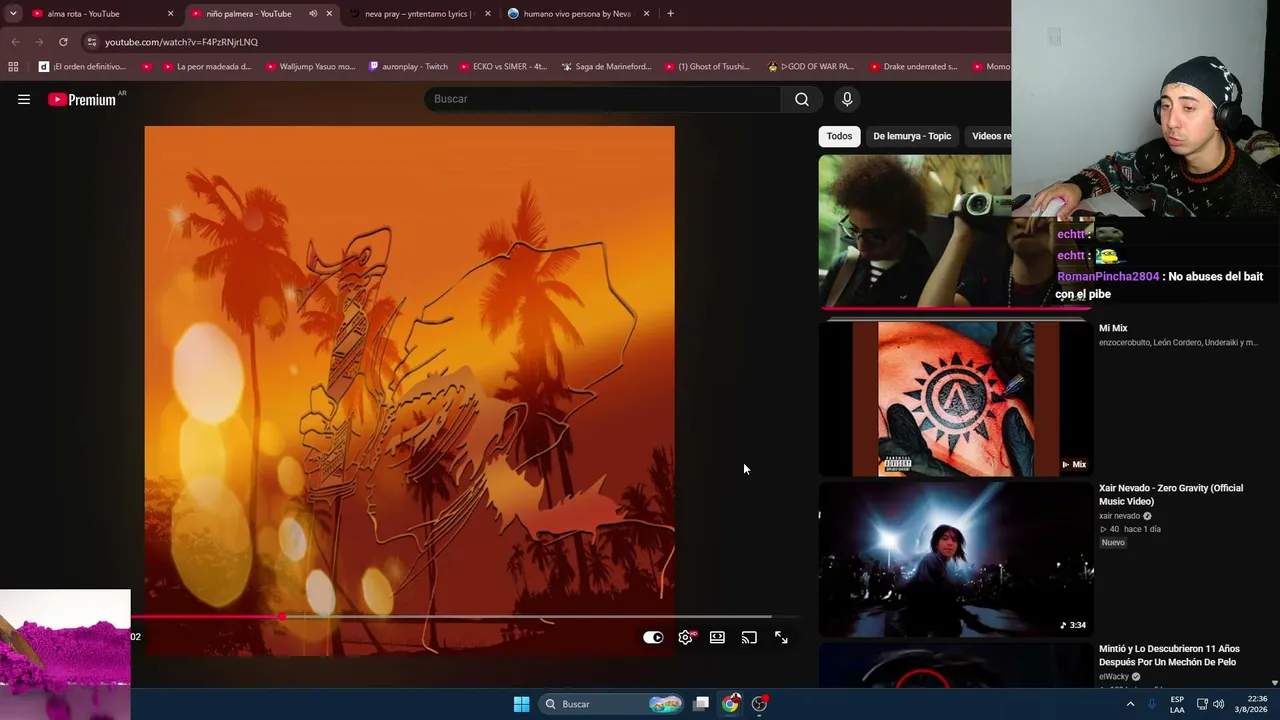Click the microphone tray indicator
The width and height of the screenshot is (1280, 720).
pyautogui.click(x=1152, y=704)
